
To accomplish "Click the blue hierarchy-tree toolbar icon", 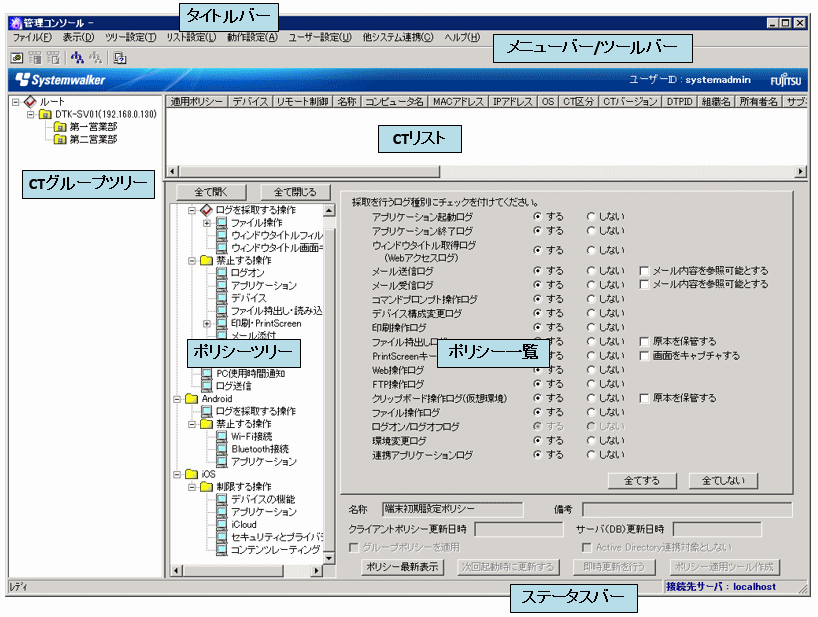I will pos(77,57).
